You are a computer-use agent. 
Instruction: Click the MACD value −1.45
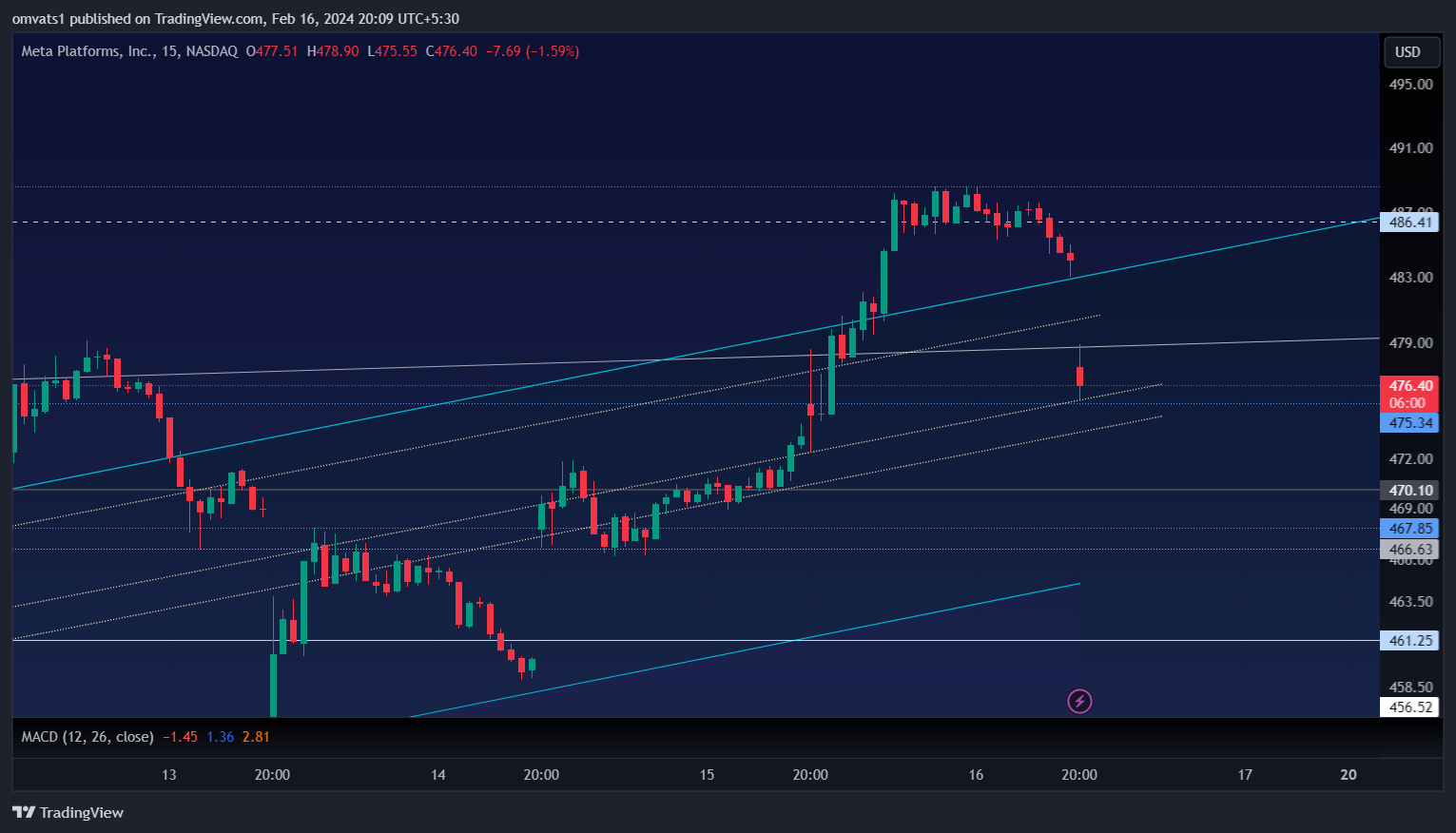tap(180, 737)
